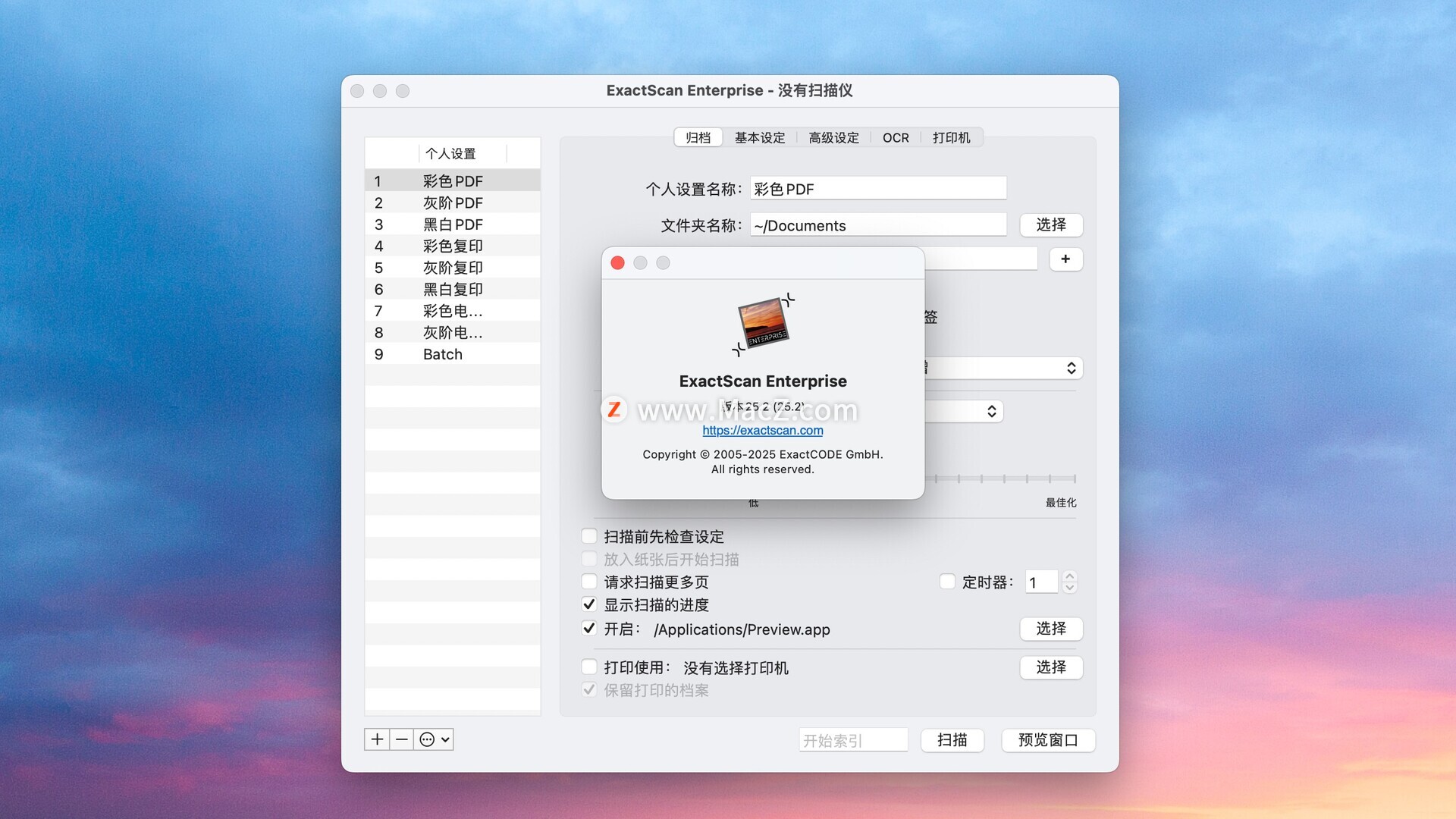Select profile 8 灰阶电…

453,332
